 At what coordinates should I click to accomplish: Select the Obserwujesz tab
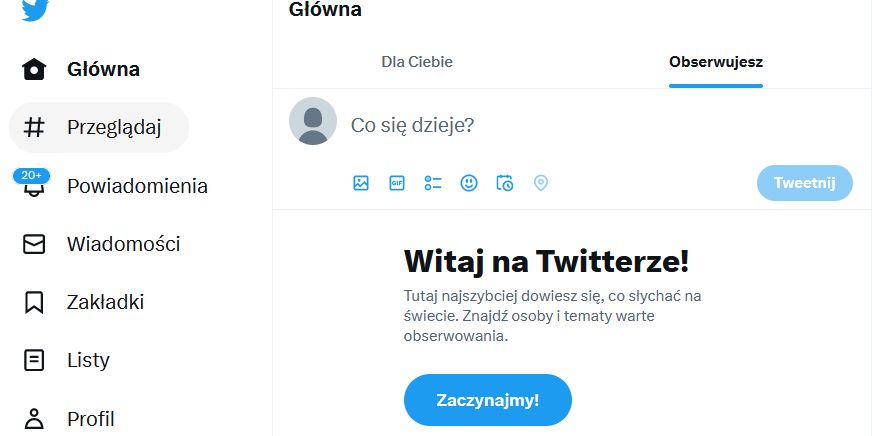(716, 62)
